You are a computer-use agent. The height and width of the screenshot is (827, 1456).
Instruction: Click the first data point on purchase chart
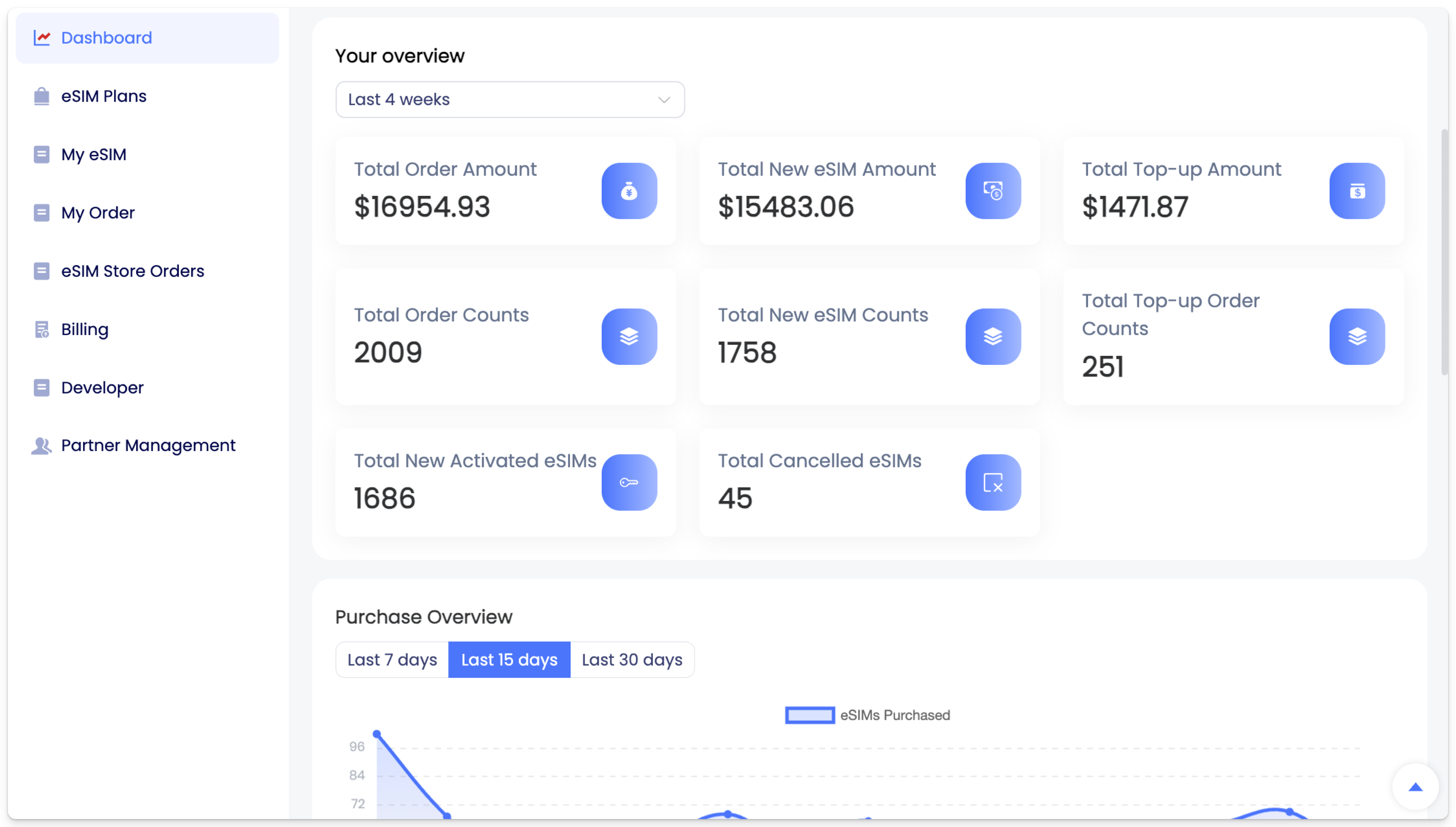point(376,734)
